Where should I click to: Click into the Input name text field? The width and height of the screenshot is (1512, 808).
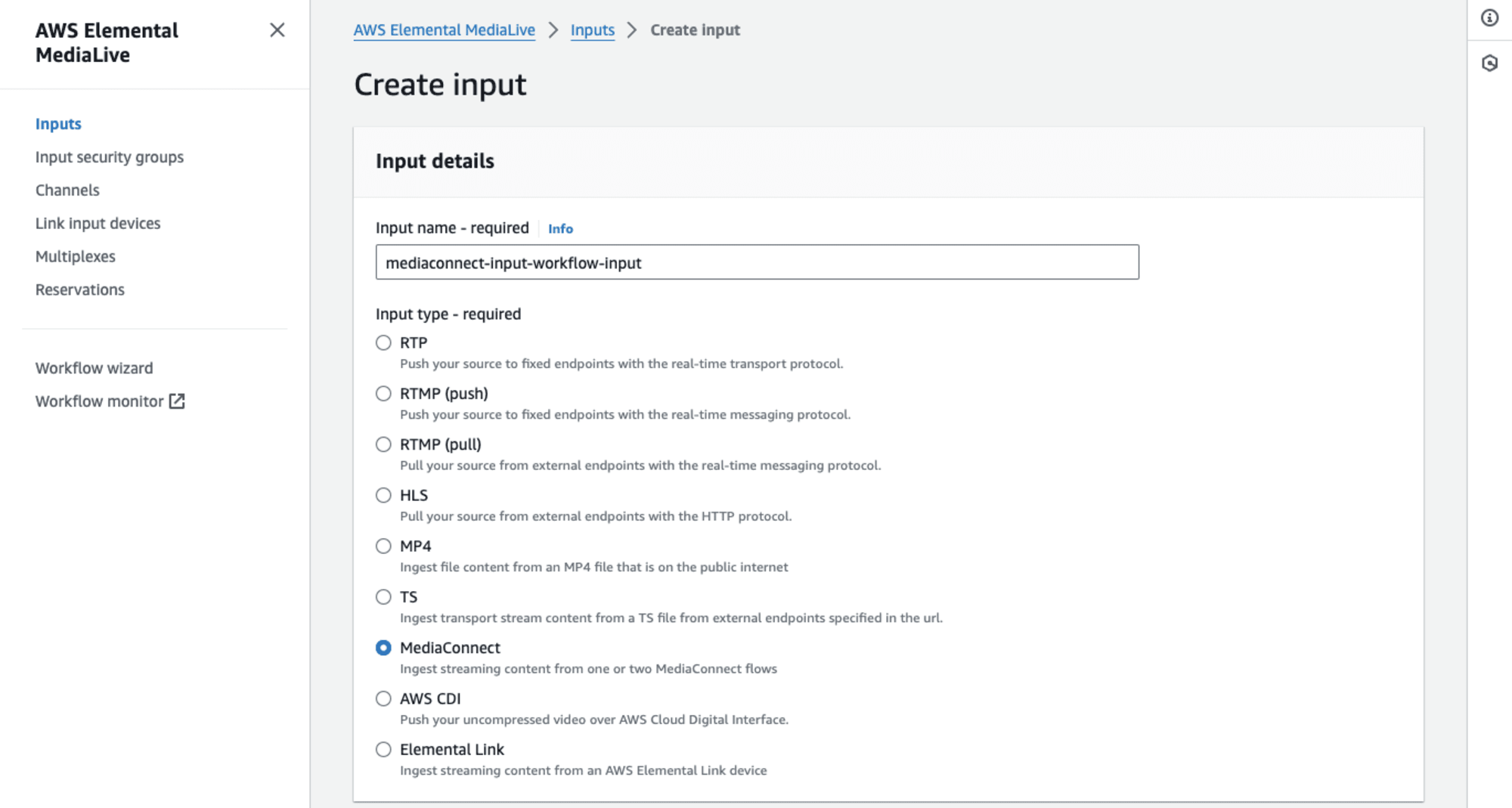coord(758,262)
